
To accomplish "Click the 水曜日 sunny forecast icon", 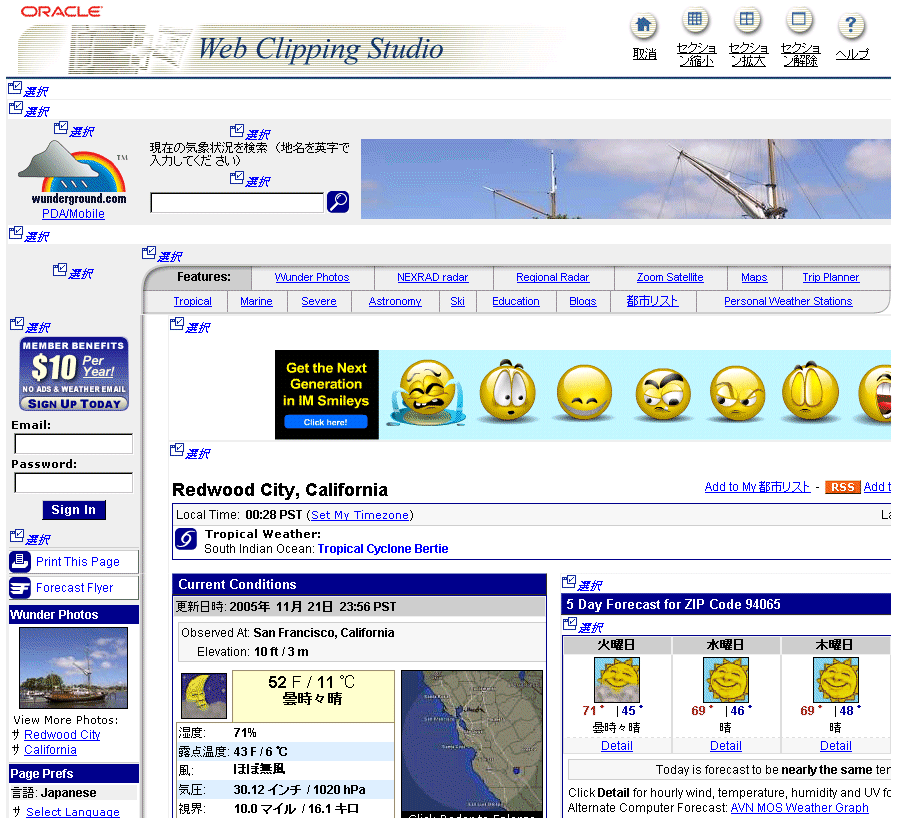I will tap(726, 680).
